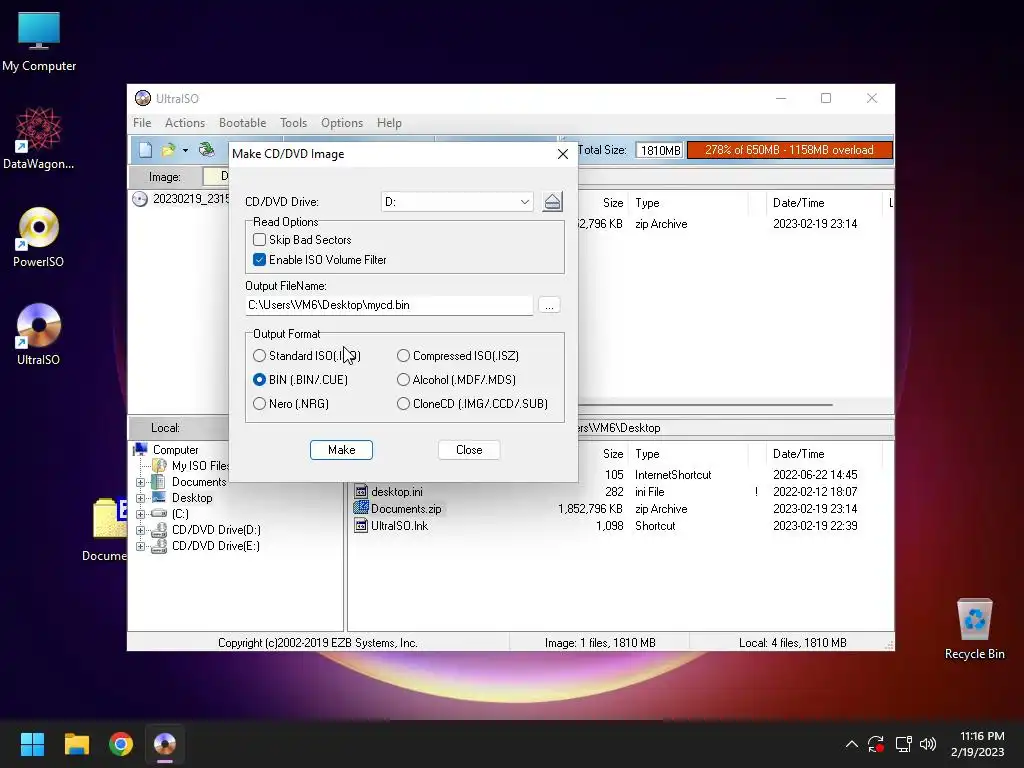The image size is (1024, 768).
Task: Select Nero (.NRG) output format
Action: coord(259,404)
